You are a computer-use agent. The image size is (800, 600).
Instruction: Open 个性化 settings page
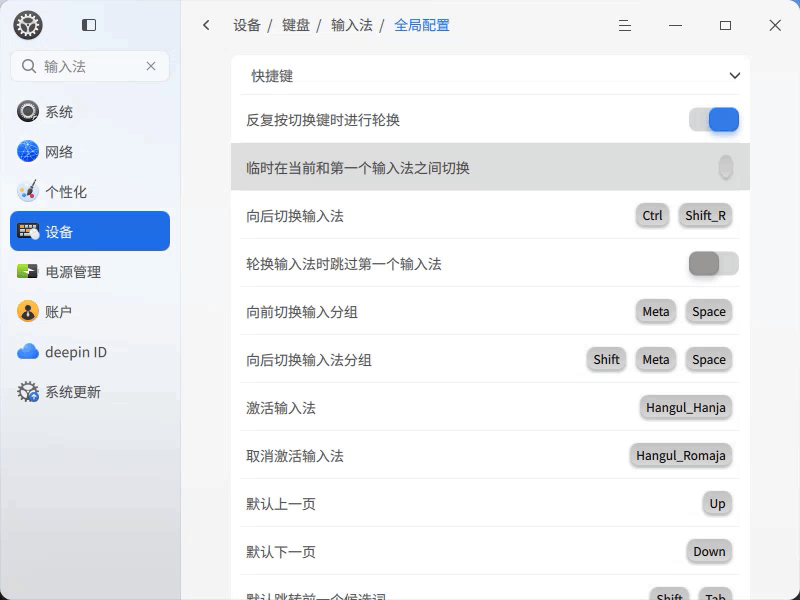pos(90,191)
